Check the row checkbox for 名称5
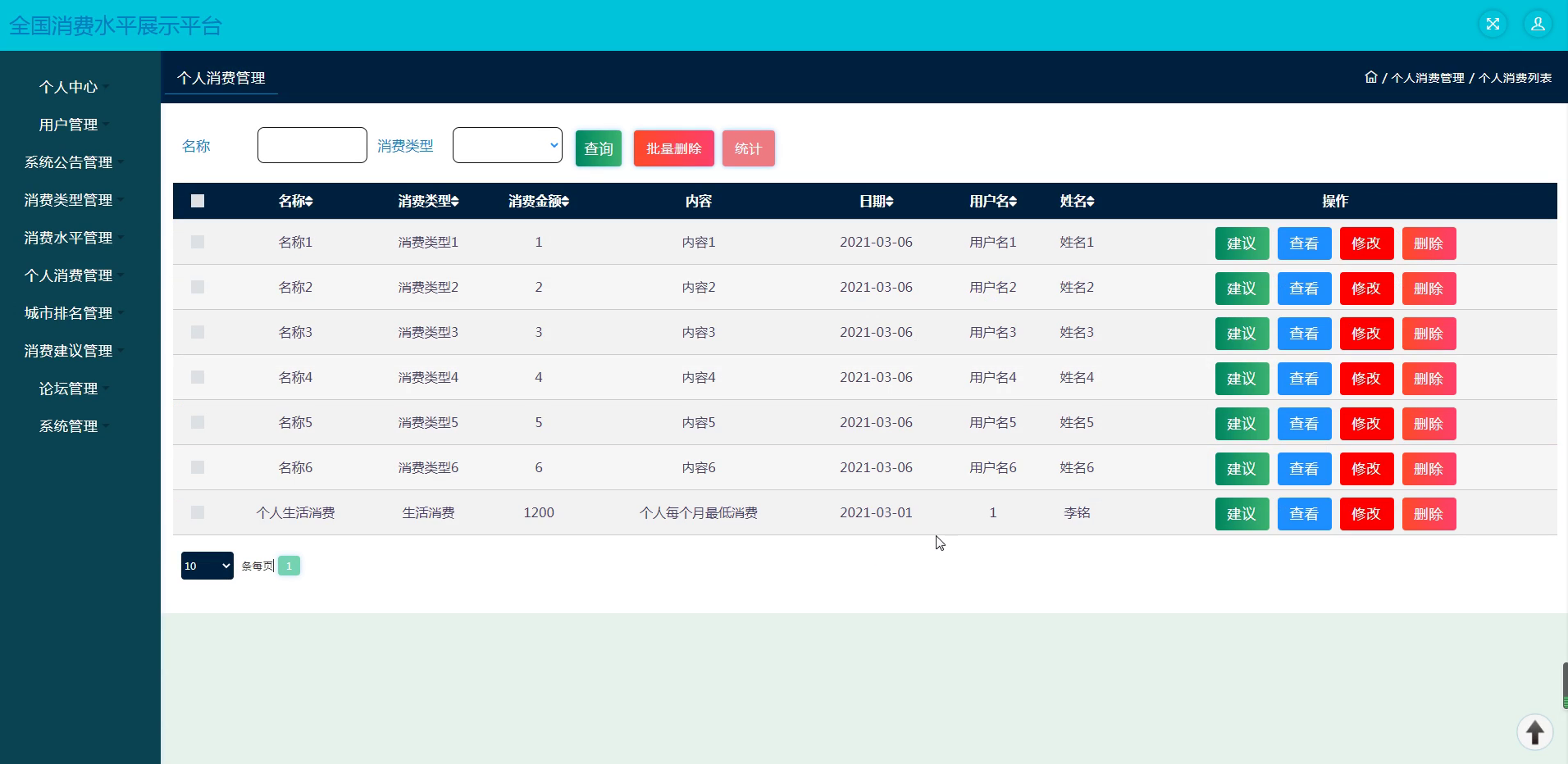This screenshot has height=764, width=1568. 198,422
